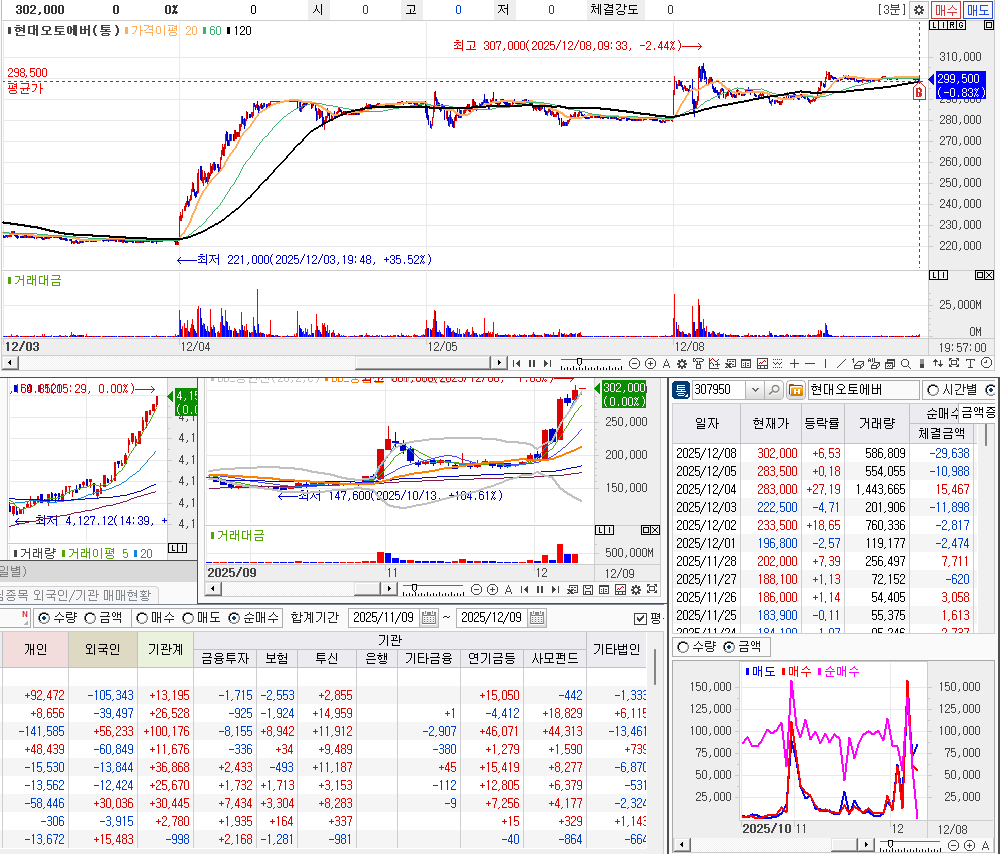Select the 매수 radio button
This screenshot has height=854, width=1000.
pyautogui.click(x=142, y=618)
